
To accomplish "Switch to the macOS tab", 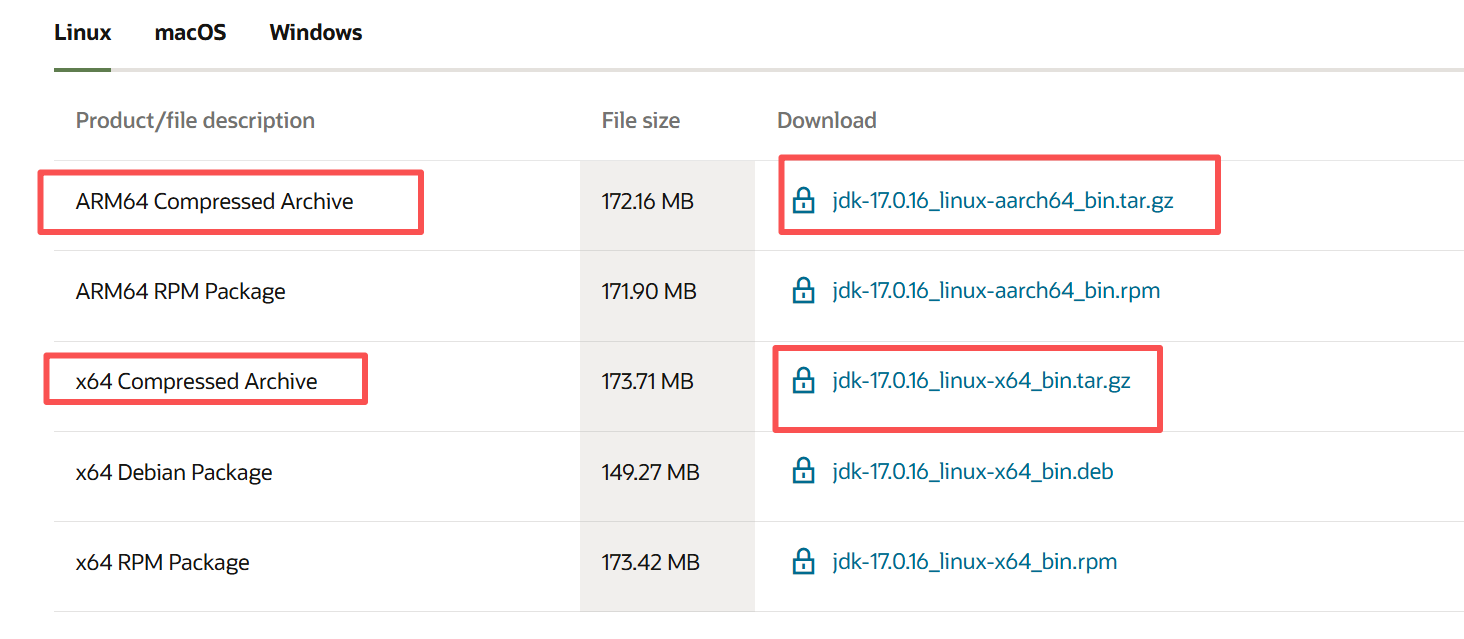I will point(190,33).
